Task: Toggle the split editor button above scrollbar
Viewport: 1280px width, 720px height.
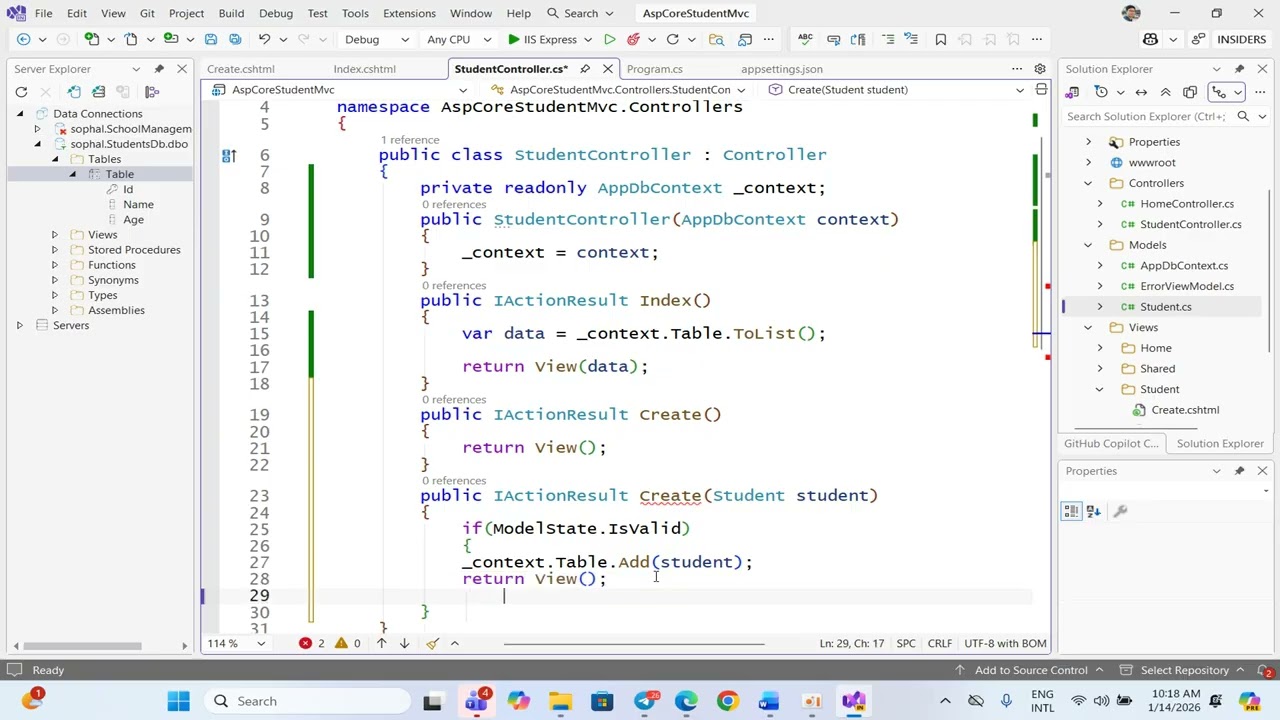Action: tap(1041, 90)
